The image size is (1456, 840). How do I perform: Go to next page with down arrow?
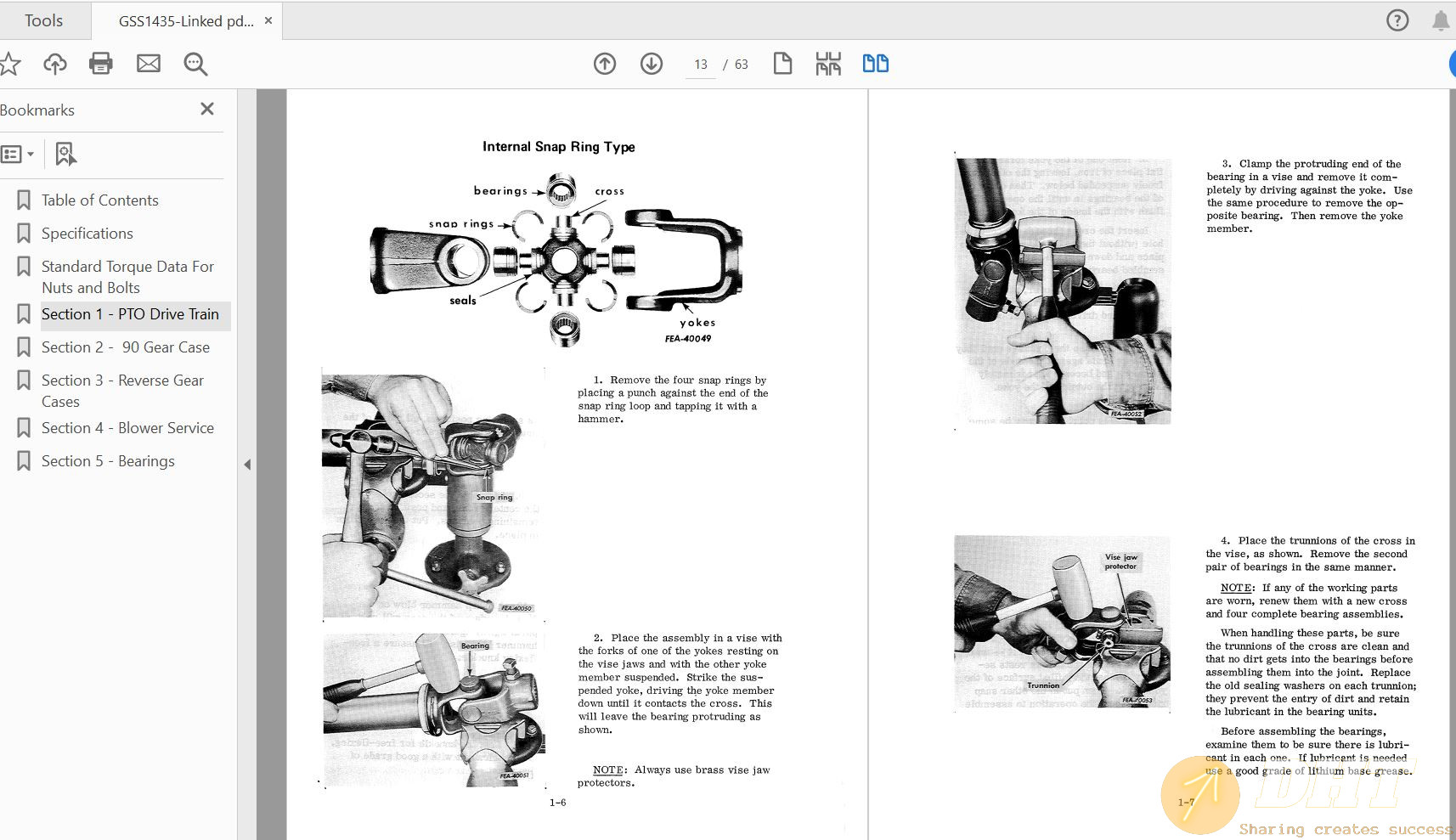652,64
